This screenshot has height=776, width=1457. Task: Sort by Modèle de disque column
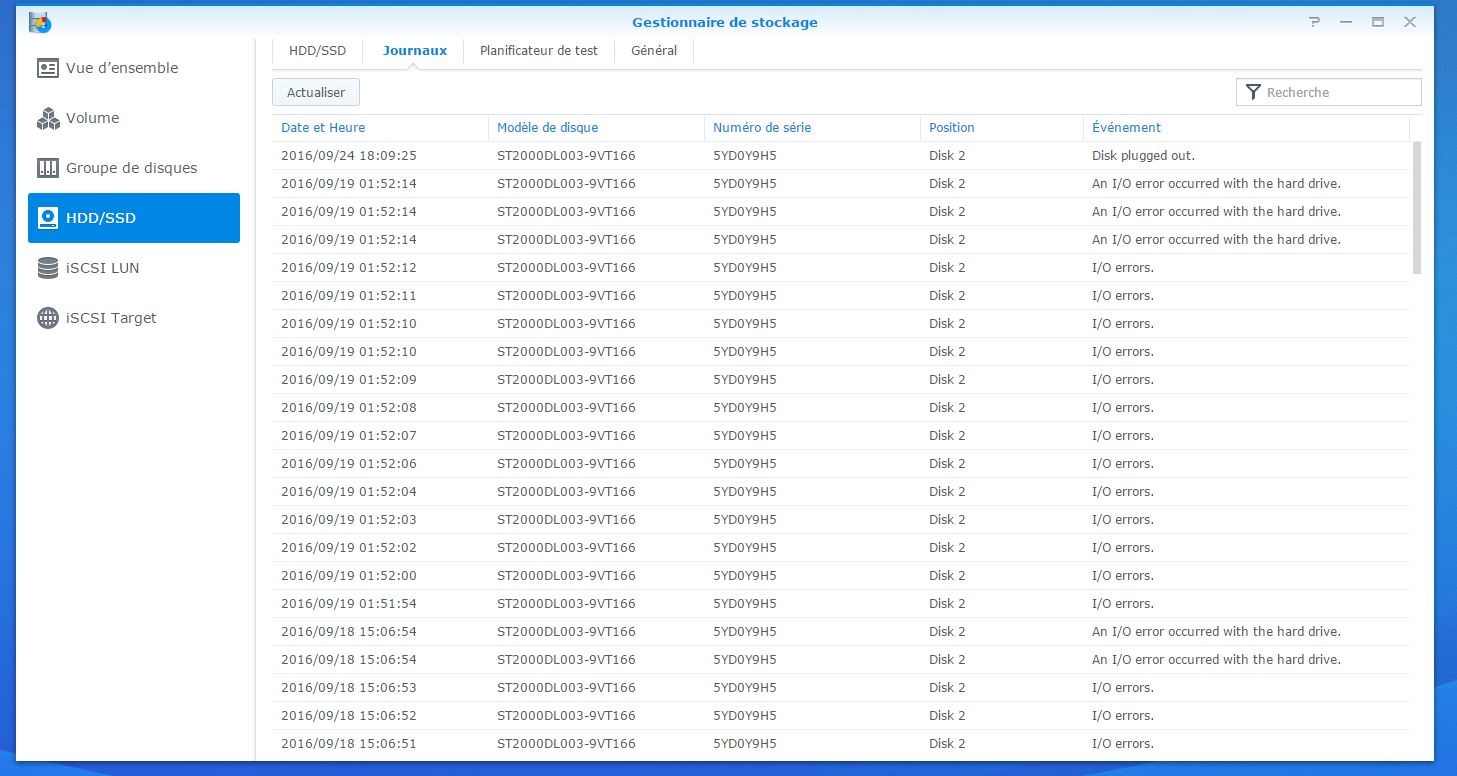pyautogui.click(x=596, y=128)
